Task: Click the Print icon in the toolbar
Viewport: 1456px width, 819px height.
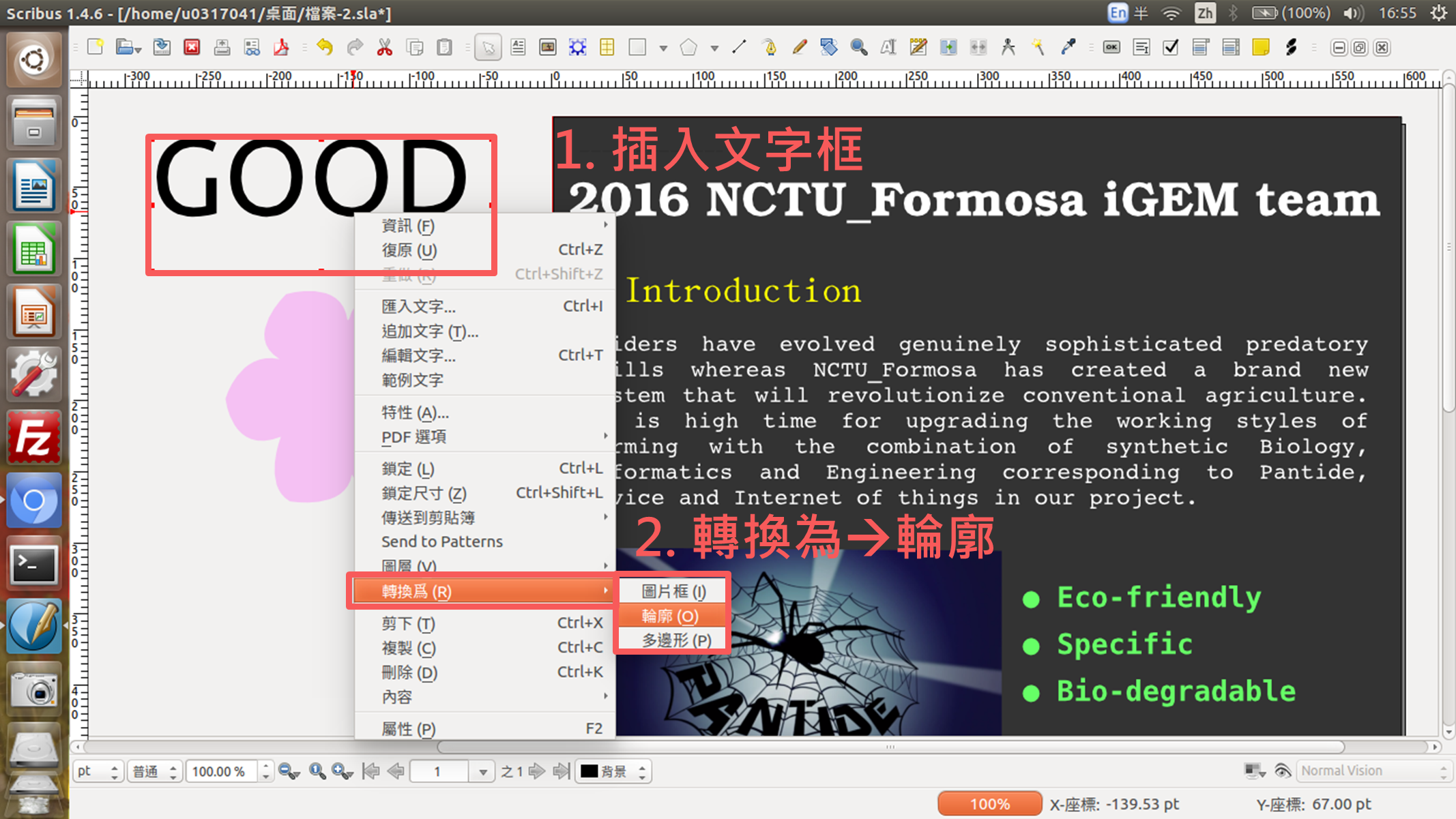Action: coord(222,47)
